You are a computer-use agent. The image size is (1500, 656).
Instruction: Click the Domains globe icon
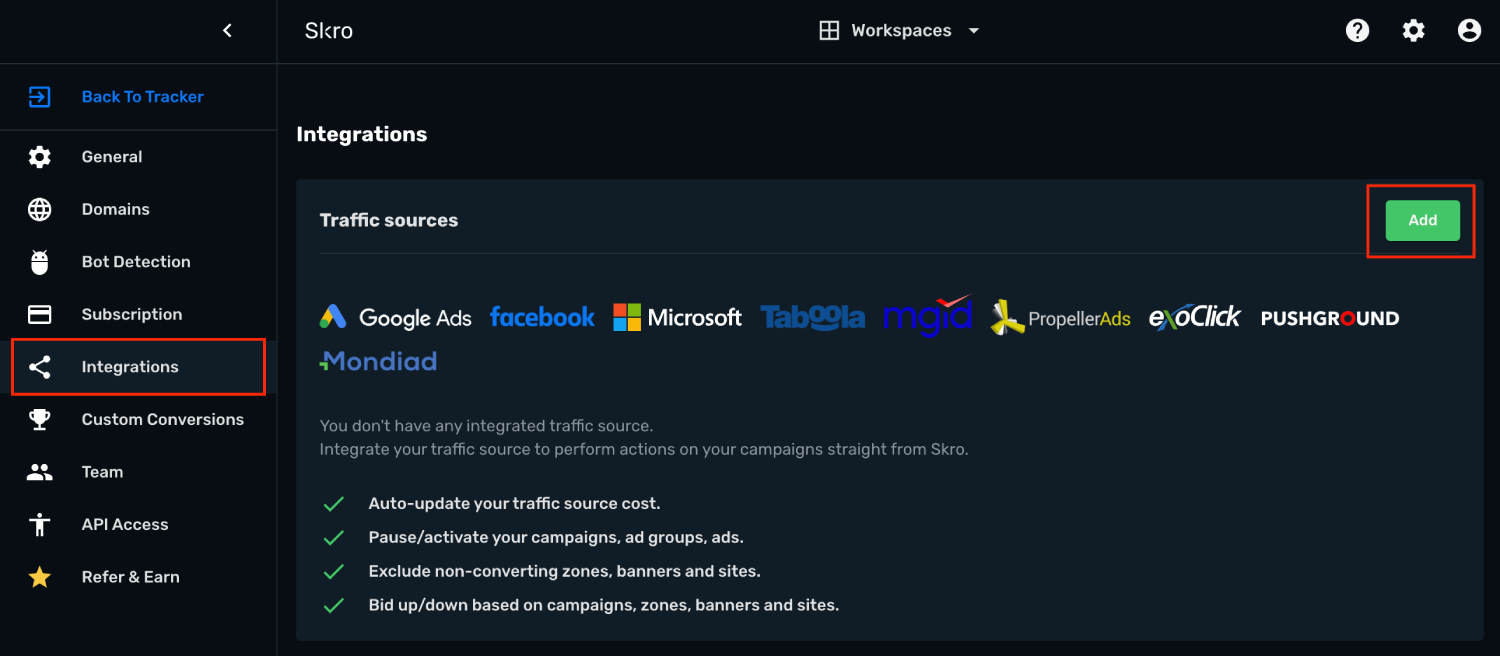pyautogui.click(x=39, y=209)
